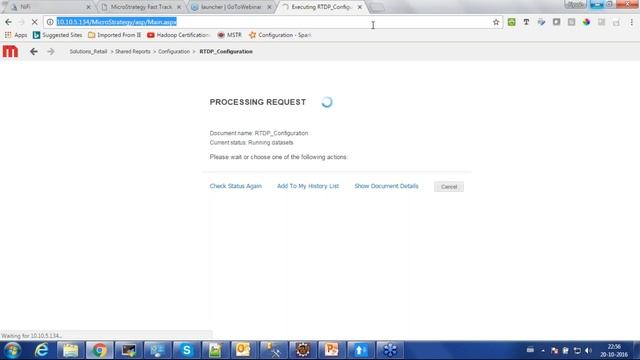This screenshot has height=360, width=640.
Task: Open MSTR bookmark
Action: (x=229, y=35)
